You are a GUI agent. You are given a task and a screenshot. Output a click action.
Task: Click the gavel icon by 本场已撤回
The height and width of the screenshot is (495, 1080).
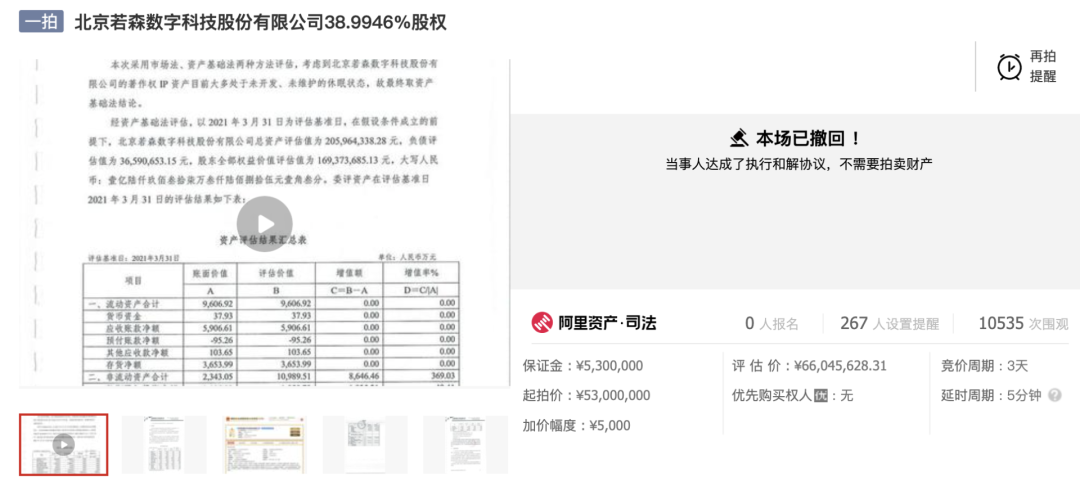tap(740, 138)
